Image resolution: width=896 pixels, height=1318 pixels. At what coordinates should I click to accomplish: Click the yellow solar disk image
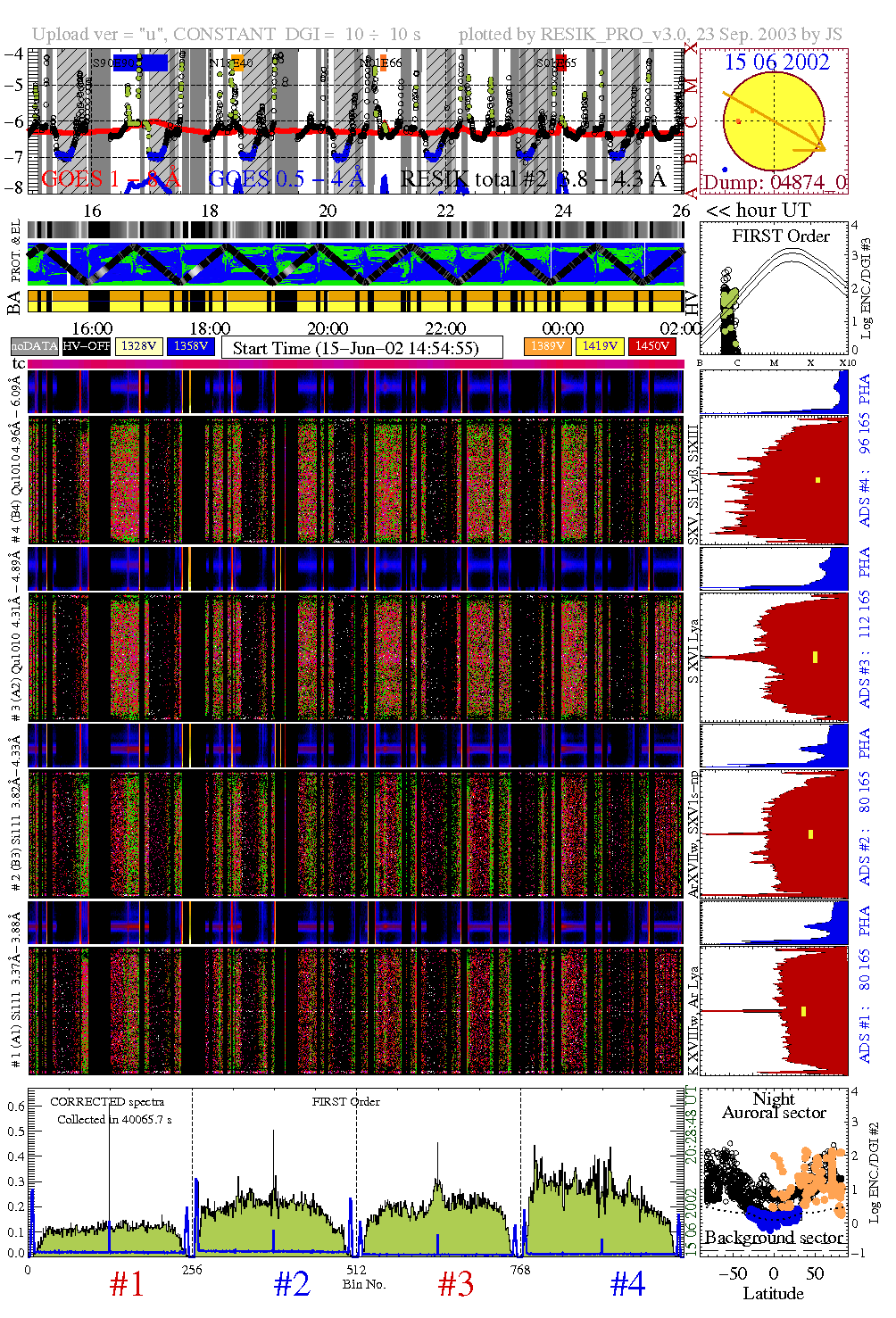click(x=773, y=121)
